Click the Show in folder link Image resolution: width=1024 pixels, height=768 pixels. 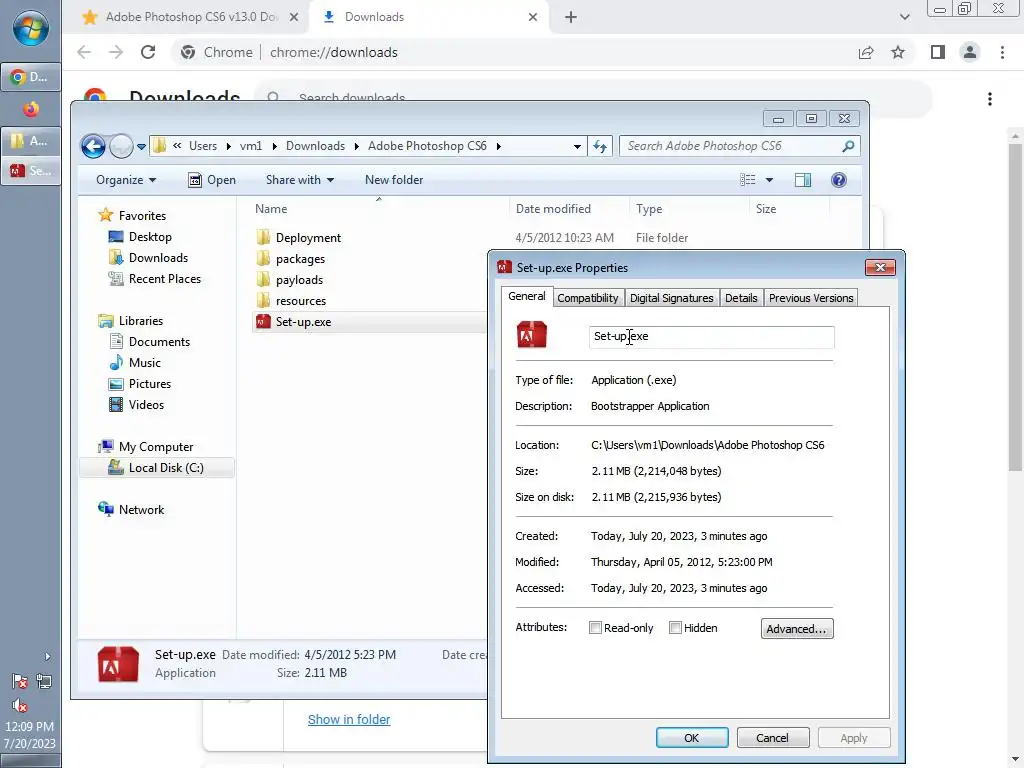[349, 720]
